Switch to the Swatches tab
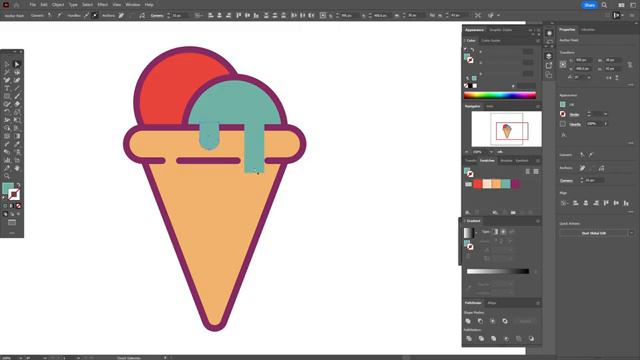The height and width of the screenshot is (360, 640). (487, 160)
